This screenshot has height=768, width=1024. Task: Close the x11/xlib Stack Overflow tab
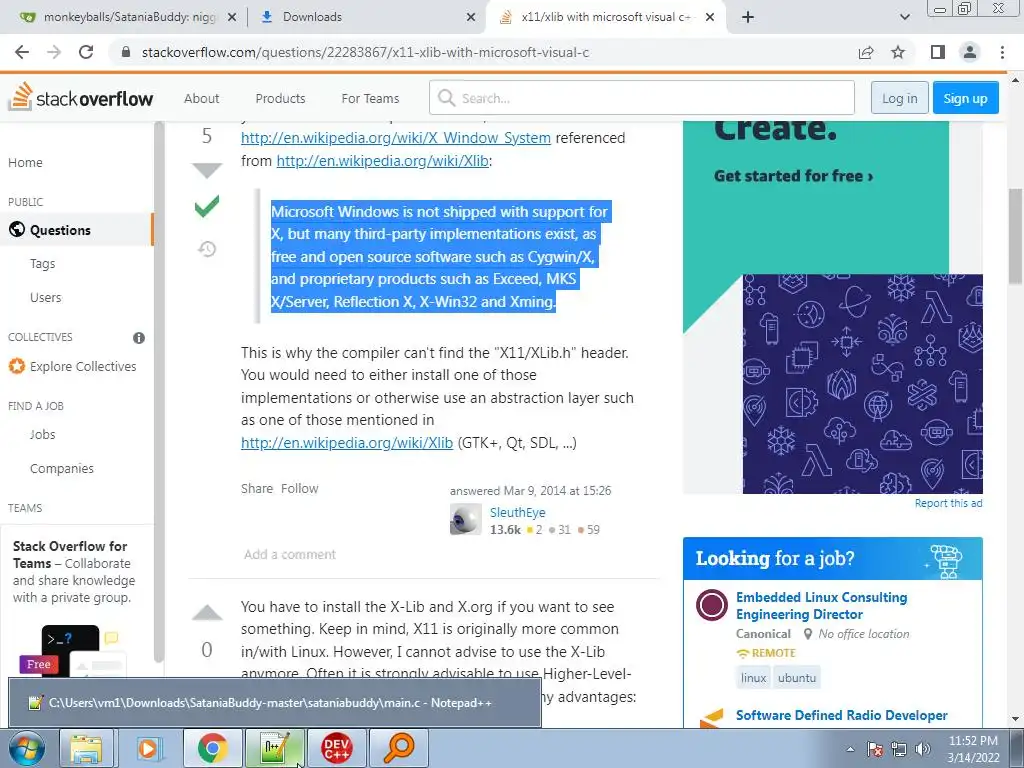pyautogui.click(x=711, y=18)
